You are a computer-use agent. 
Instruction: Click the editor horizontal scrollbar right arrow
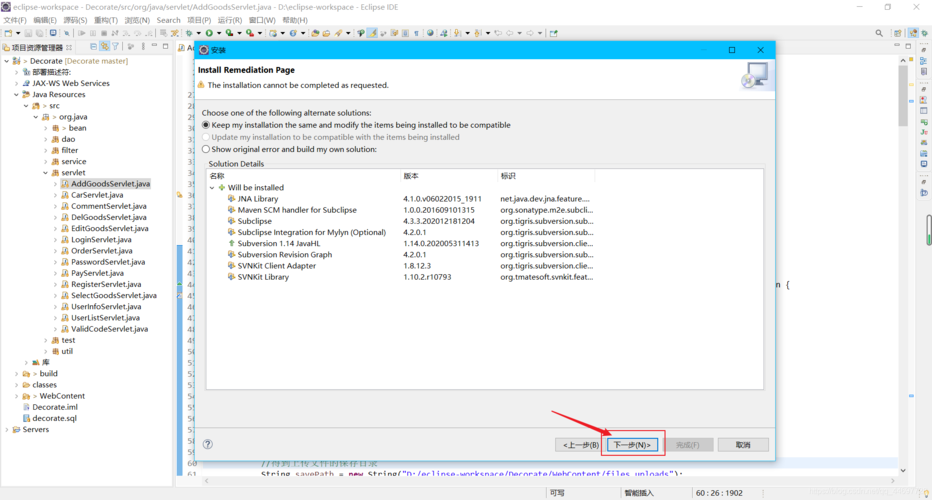892,480
